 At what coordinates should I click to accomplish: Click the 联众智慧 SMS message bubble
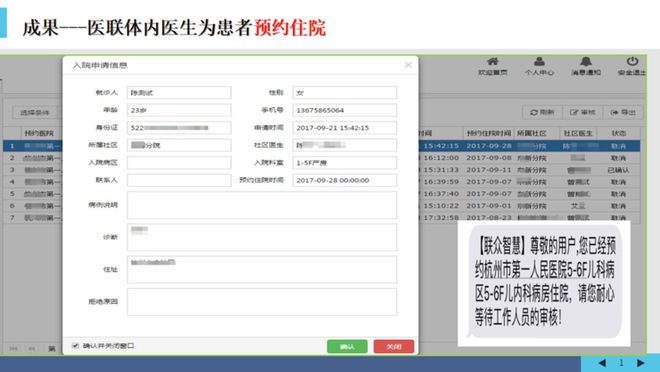pyautogui.click(x=544, y=282)
